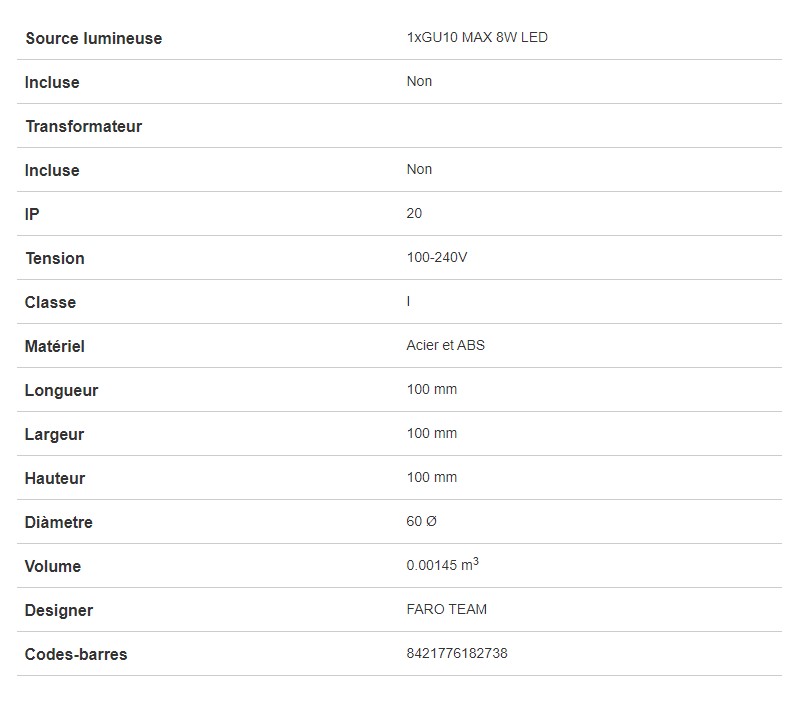Click the Transformateur heading
802x702 pixels.
click(83, 126)
